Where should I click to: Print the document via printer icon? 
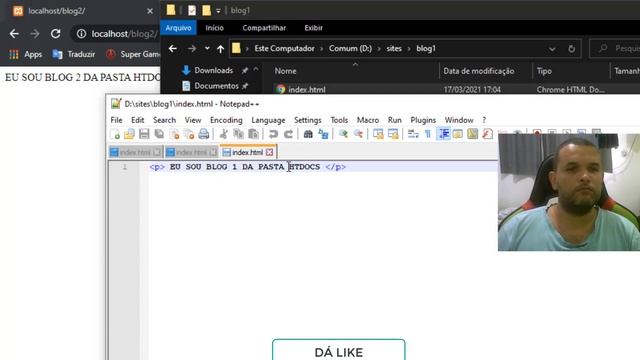click(204, 134)
